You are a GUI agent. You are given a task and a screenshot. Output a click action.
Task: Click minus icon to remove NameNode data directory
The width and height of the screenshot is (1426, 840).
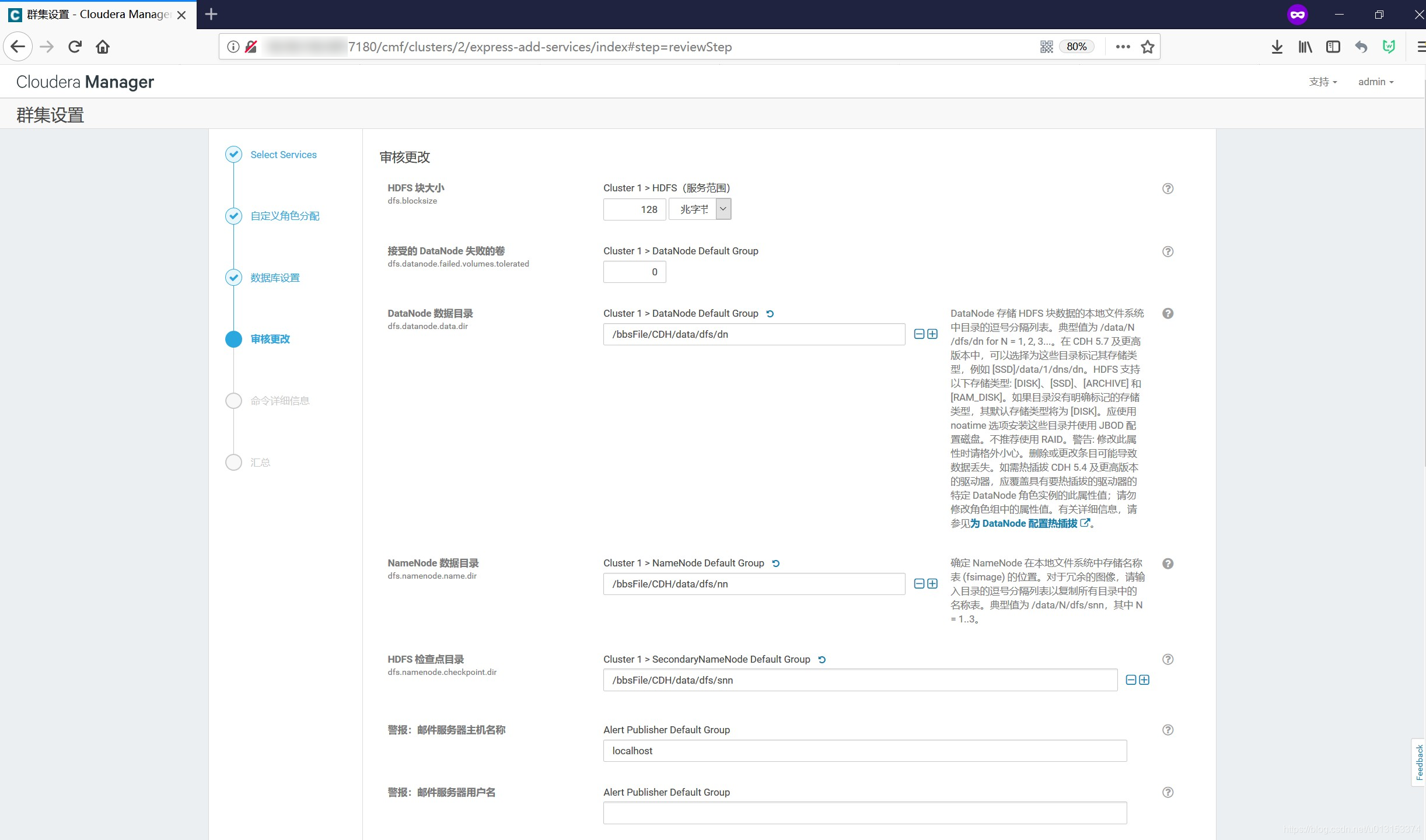[x=919, y=584]
